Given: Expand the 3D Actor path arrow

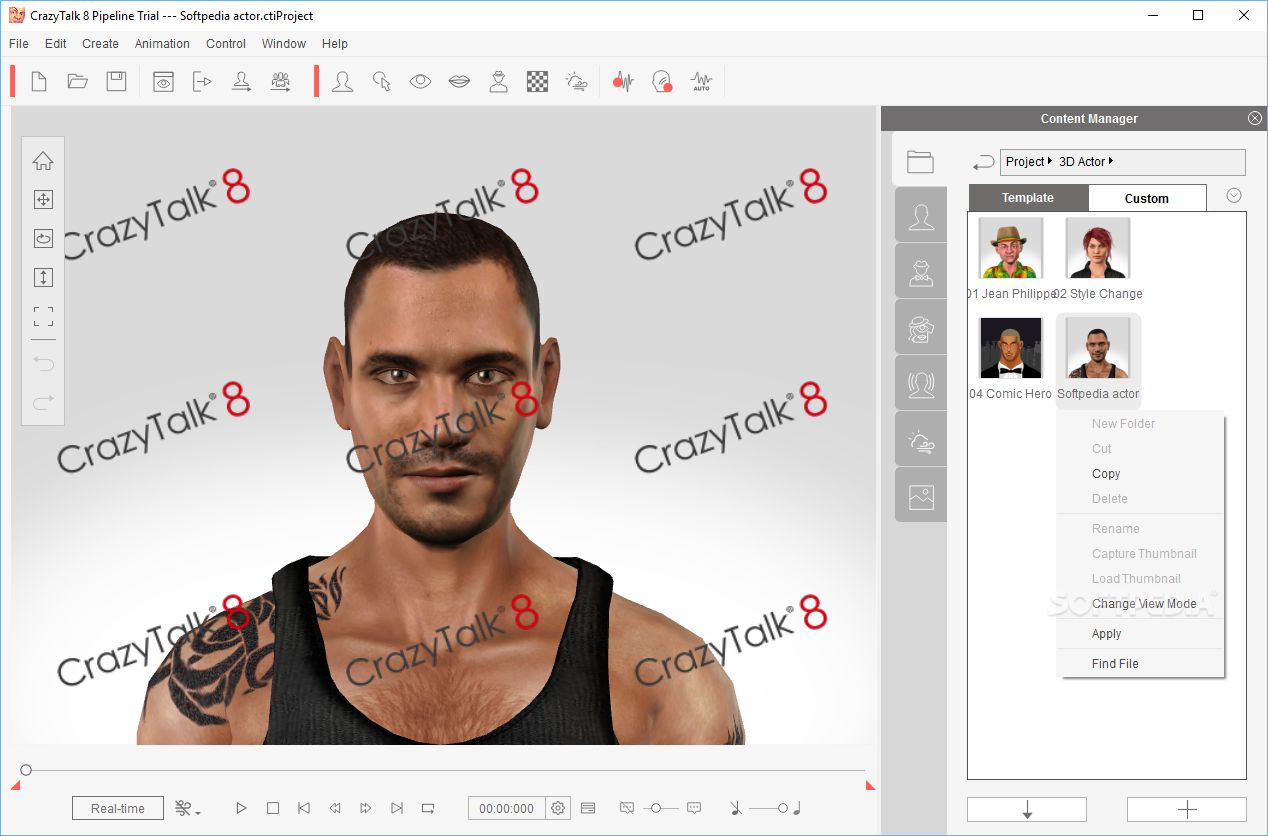Looking at the screenshot, I should pyautogui.click(x=1111, y=161).
